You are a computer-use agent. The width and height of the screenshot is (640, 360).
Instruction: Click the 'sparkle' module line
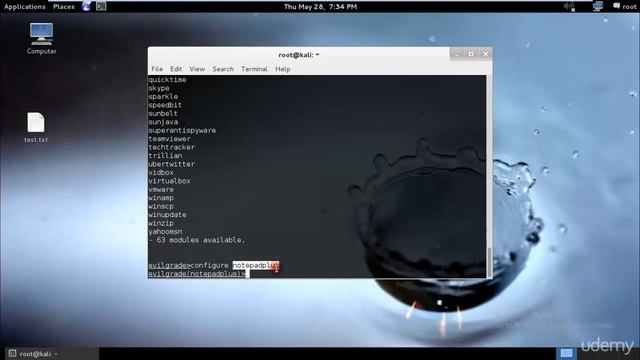(x=163, y=97)
